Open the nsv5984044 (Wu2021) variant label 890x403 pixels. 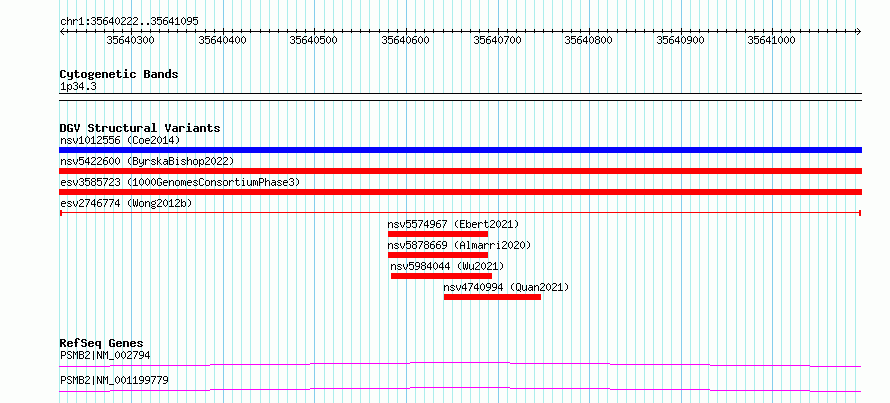pyautogui.click(x=447, y=266)
